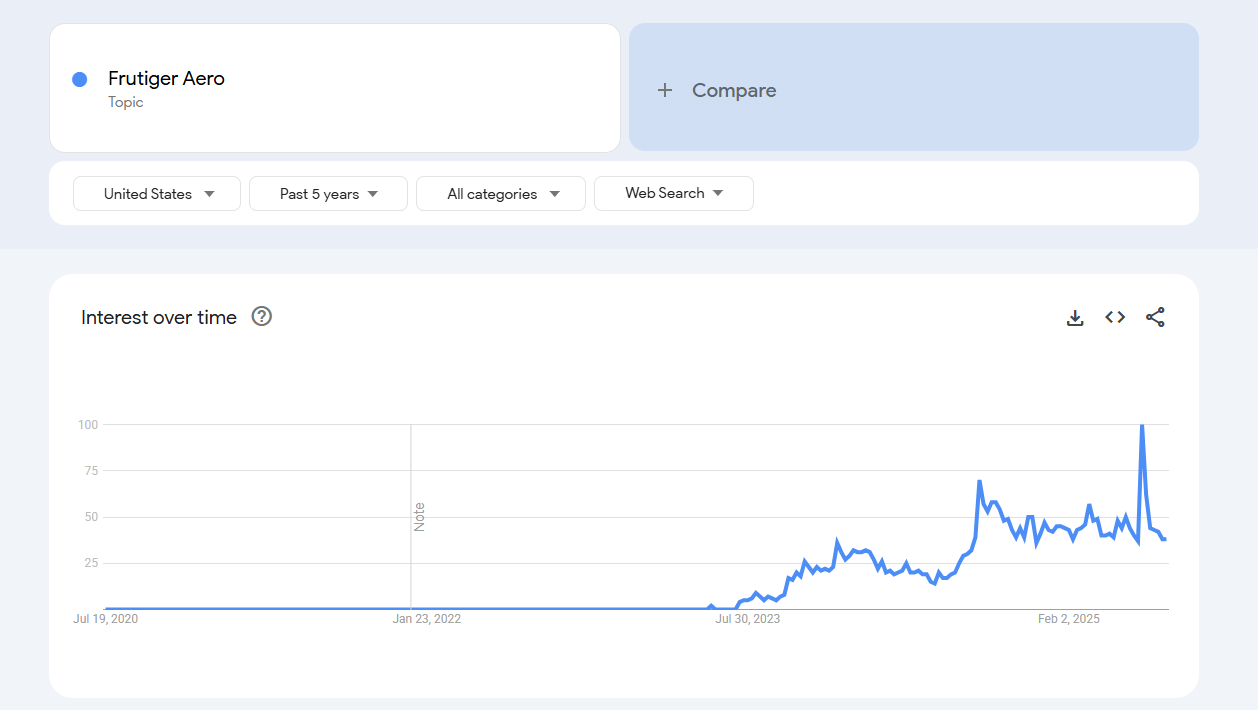
Task: Download the interest over time CSV
Action: point(1075,318)
